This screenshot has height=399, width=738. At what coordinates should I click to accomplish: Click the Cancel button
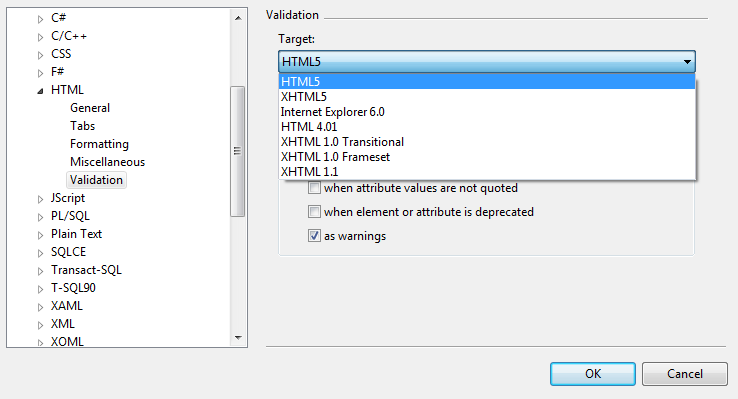(x=685, y=374)
